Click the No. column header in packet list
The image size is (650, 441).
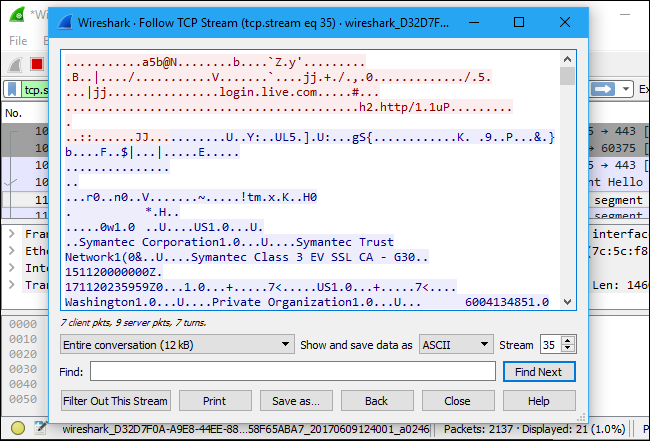tap(14, 113)
